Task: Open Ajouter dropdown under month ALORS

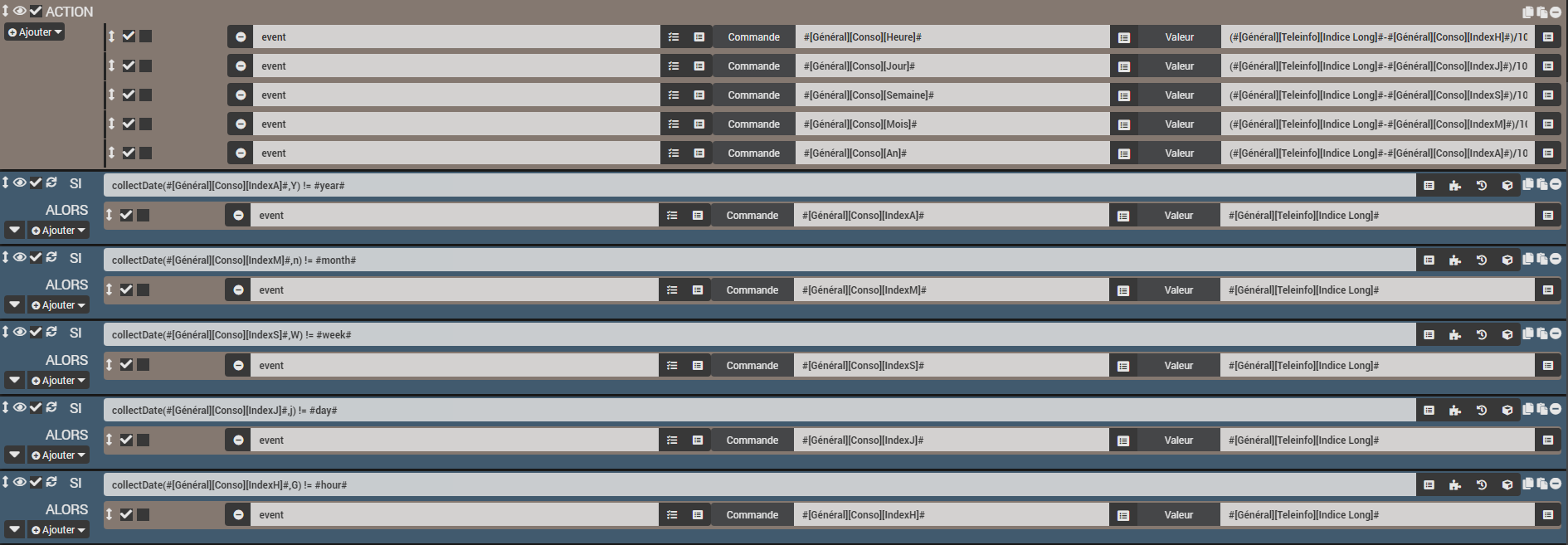Action: [x=58, y=305]
